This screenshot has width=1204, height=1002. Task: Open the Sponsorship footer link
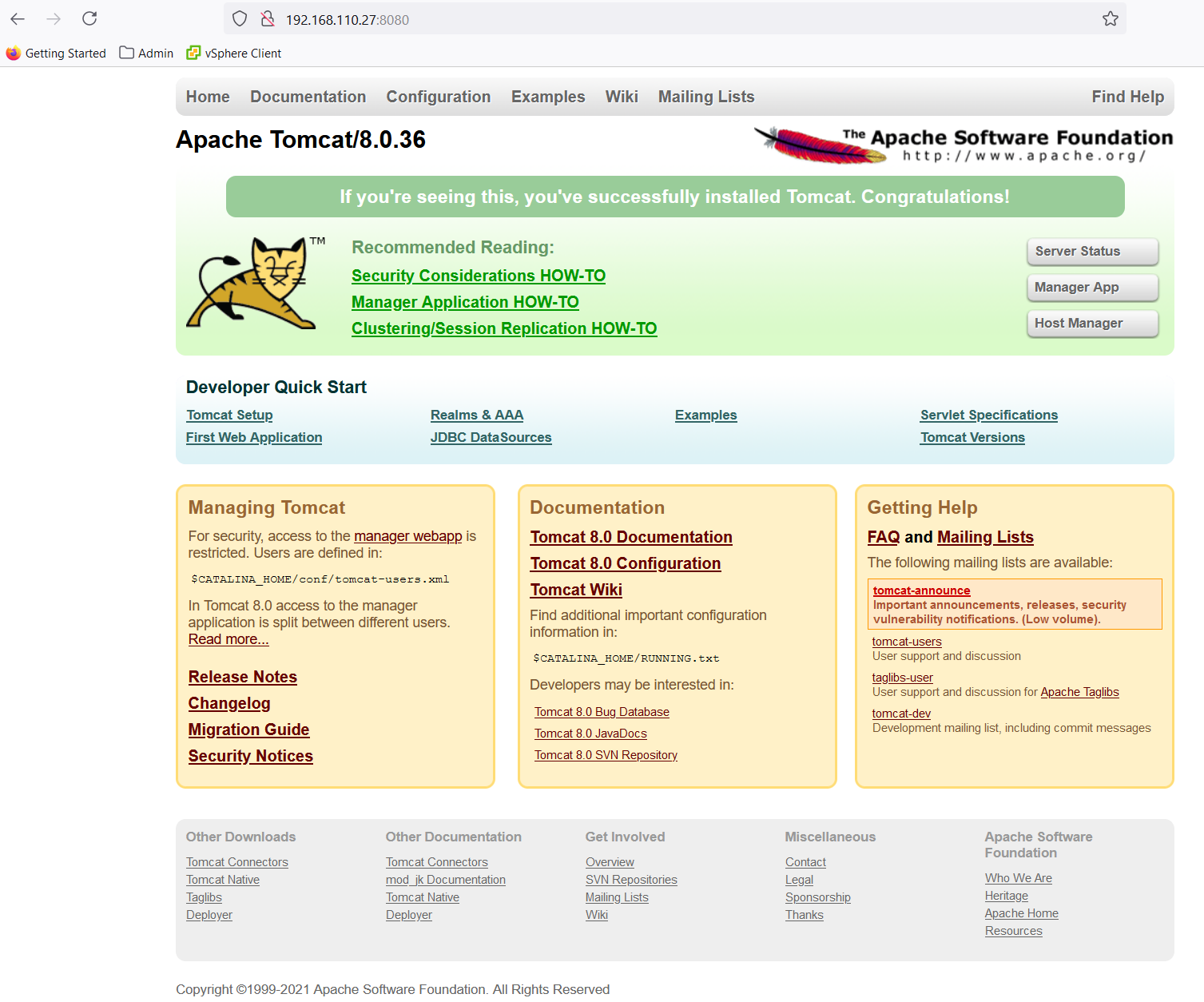[818, 897]
